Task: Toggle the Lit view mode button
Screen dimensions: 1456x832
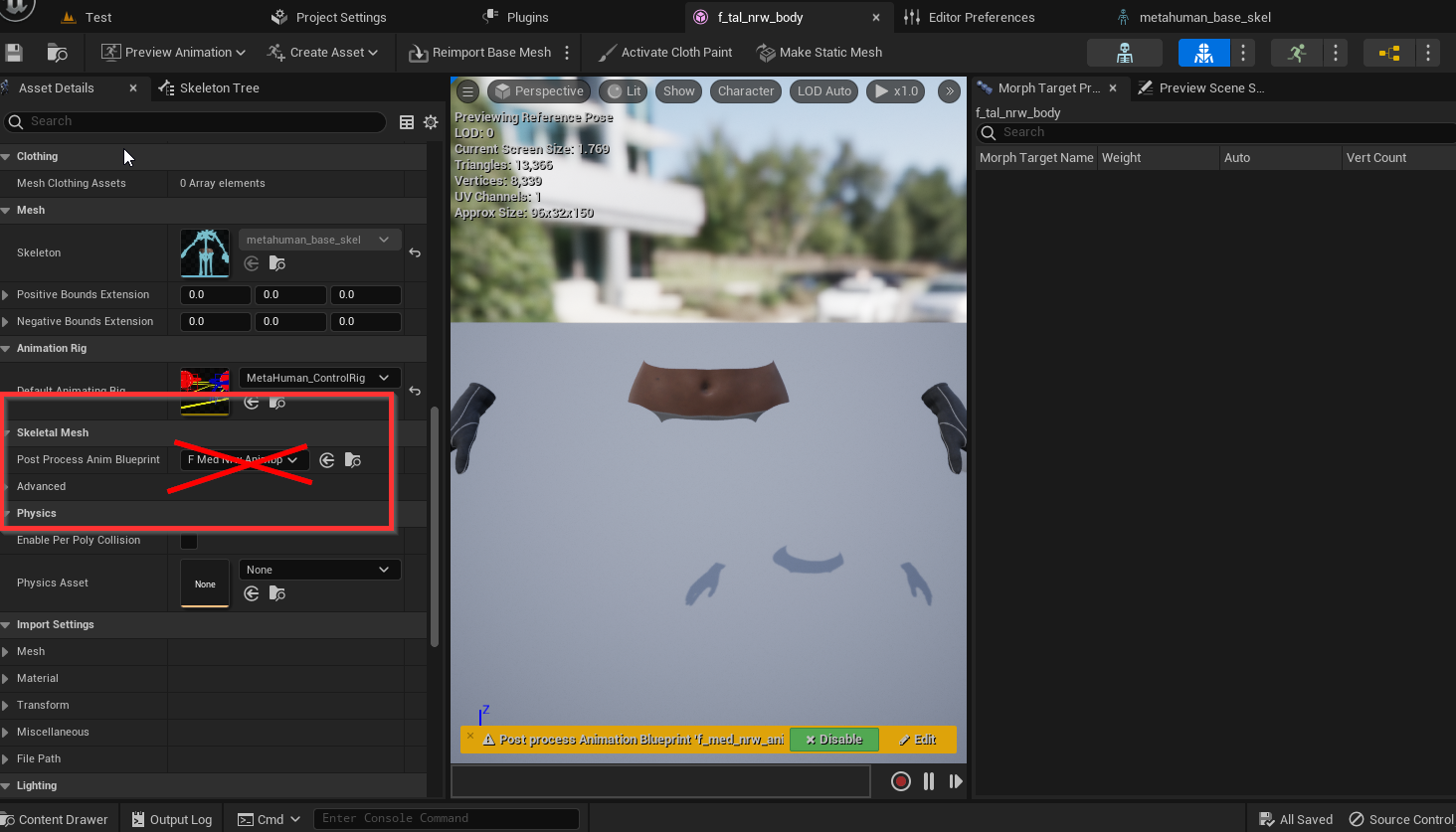Action: tap(625, 91)
